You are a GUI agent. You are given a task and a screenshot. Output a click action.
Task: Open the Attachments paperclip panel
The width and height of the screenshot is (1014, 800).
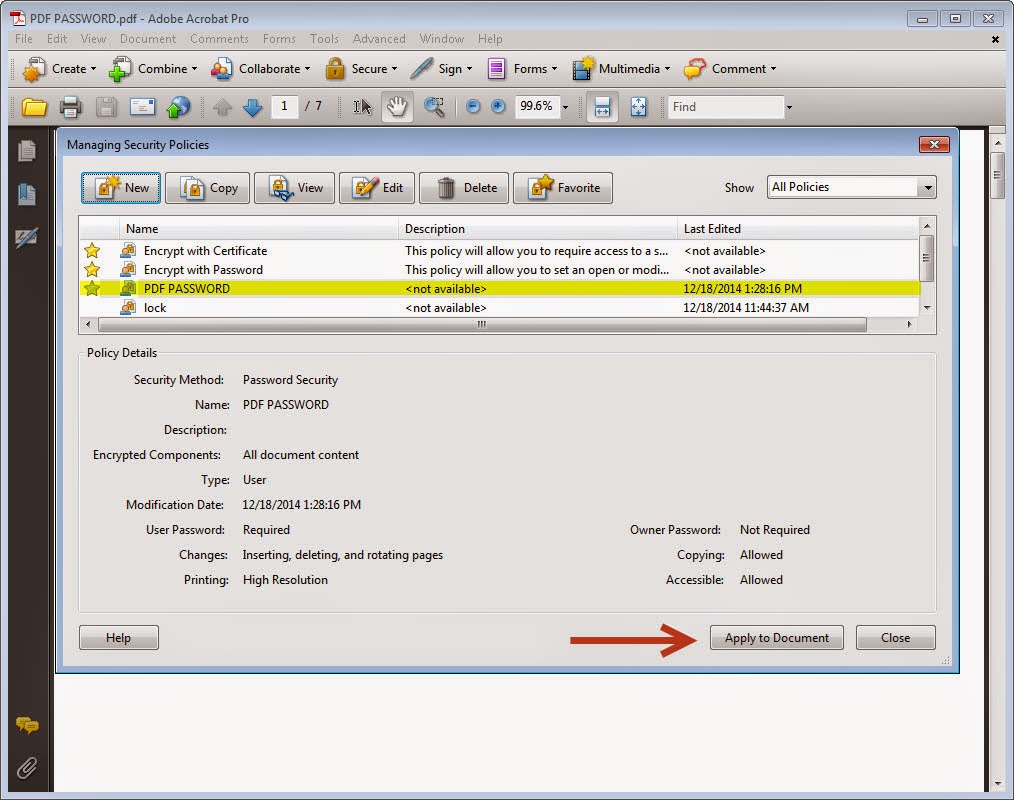(27, 768)
